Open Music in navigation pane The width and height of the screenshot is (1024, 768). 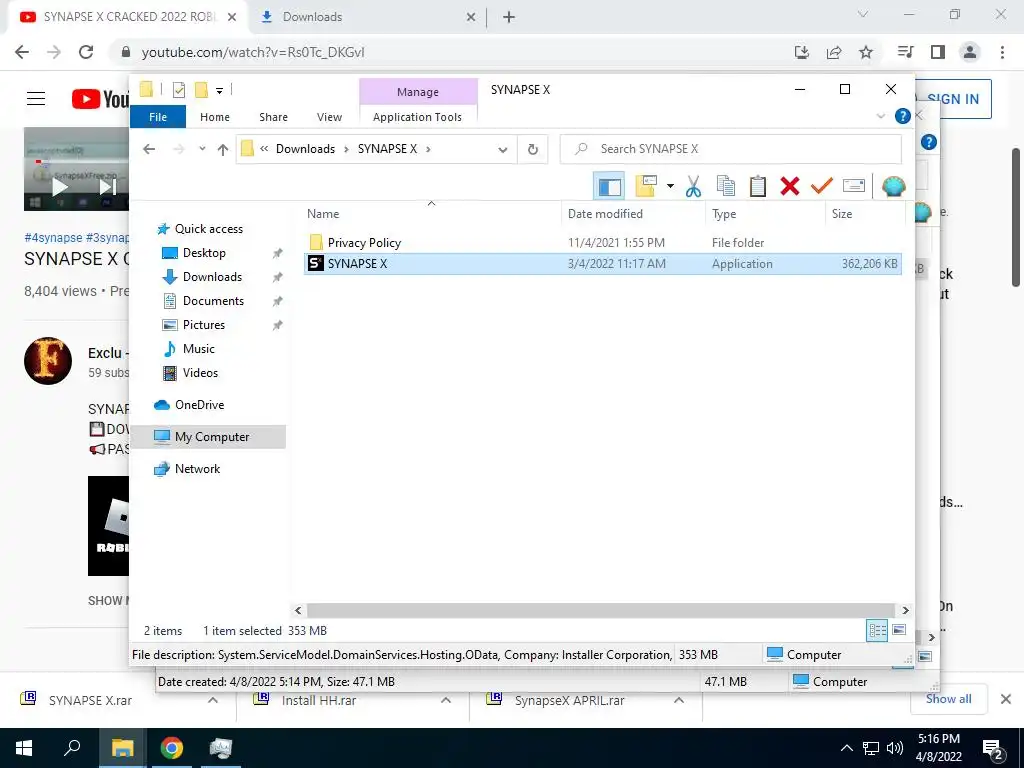tap(199, 349)
